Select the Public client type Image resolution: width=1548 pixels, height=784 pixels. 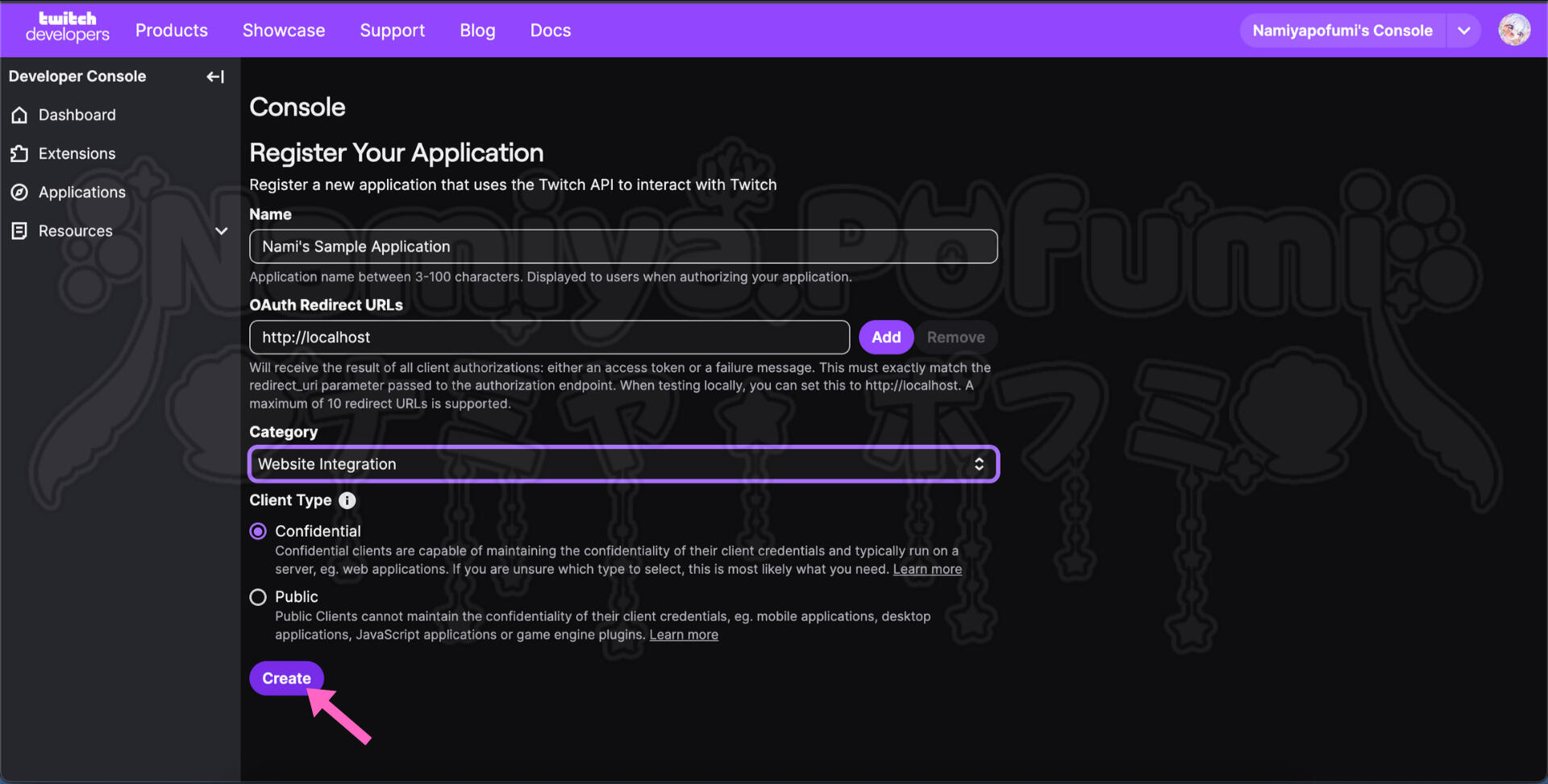coord(258,597)
